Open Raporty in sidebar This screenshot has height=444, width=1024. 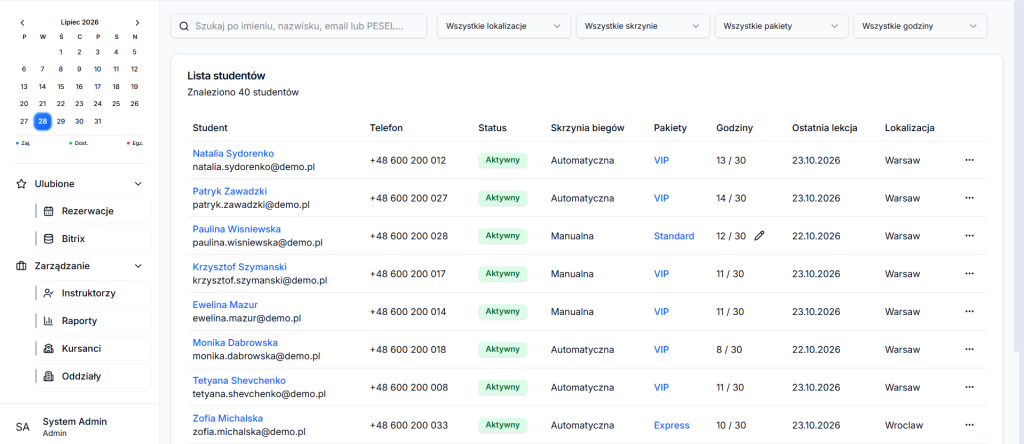click(x=93, y=321)
